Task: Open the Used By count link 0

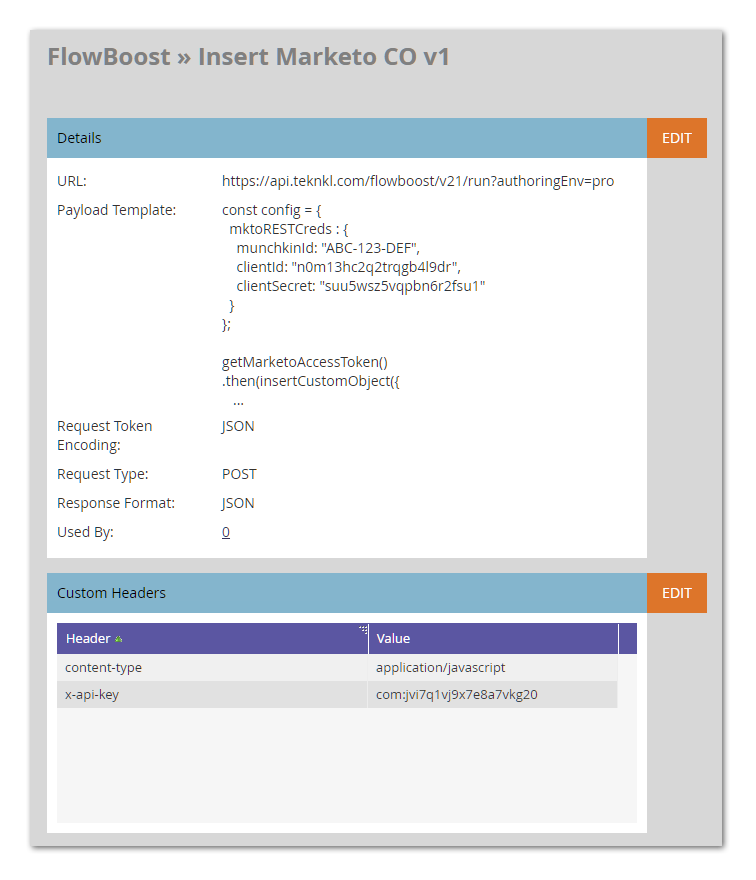Action: (226, 532)
